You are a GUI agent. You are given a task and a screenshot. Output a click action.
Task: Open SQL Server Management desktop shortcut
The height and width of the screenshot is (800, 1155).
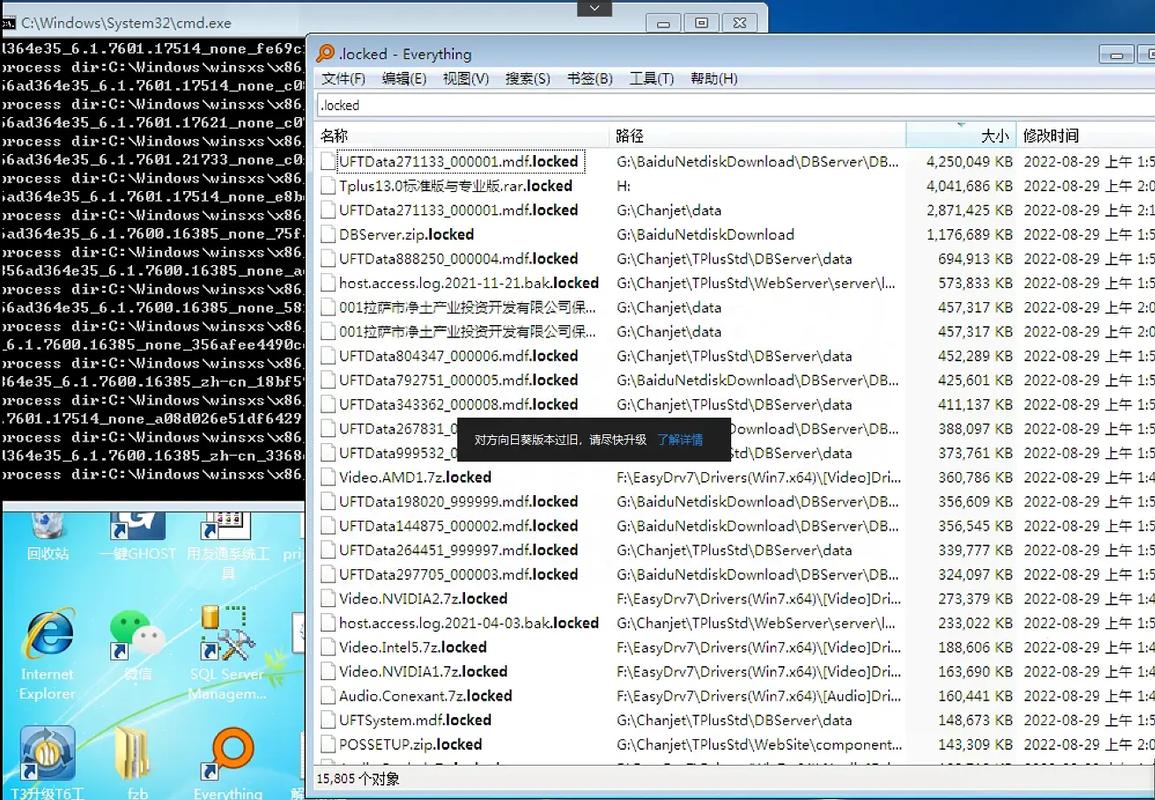(x=228, y=654)
